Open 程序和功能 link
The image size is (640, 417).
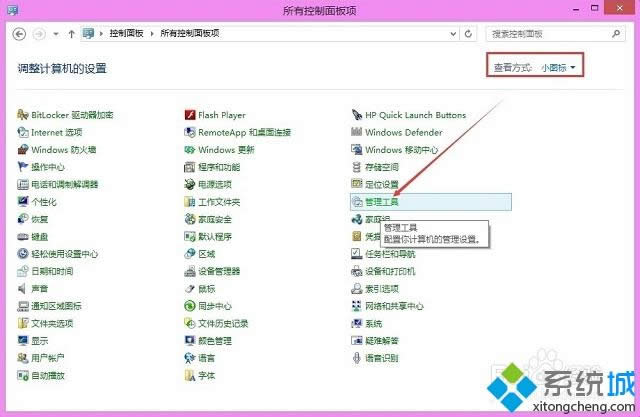(x=218, y=167)
